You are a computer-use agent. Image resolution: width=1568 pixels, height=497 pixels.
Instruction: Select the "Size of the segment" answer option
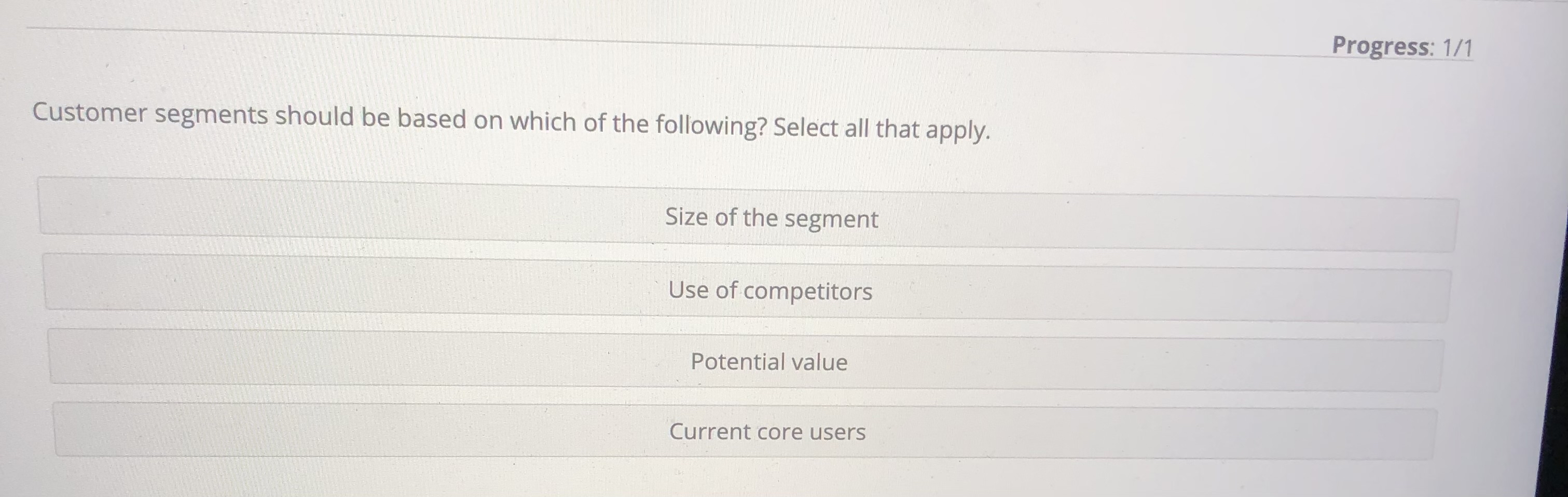coord(772,219)
